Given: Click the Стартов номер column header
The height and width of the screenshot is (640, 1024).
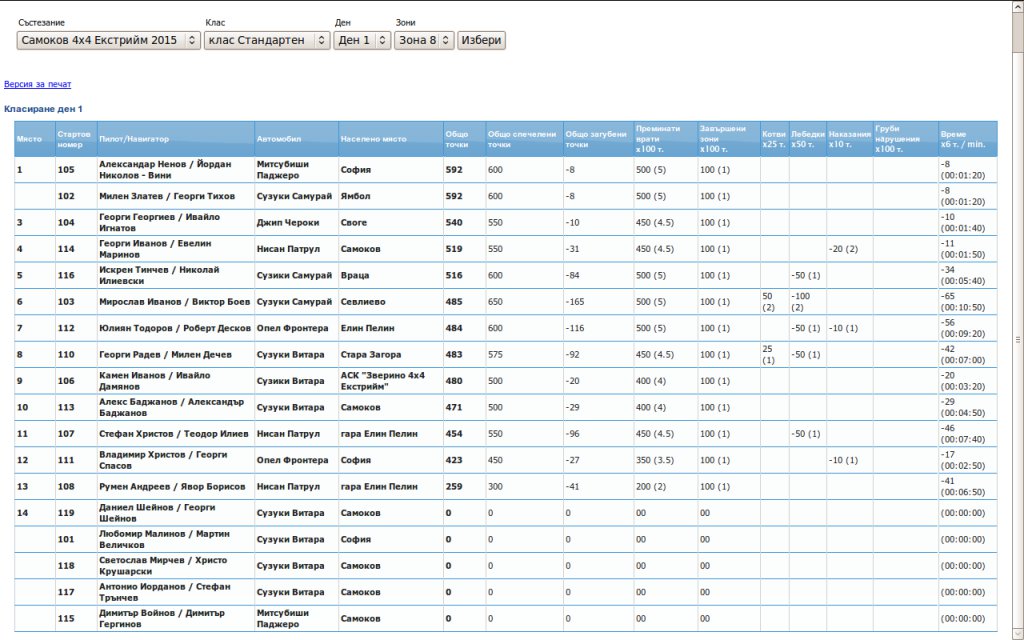Looking at the screenshot, I should (75, 139).
